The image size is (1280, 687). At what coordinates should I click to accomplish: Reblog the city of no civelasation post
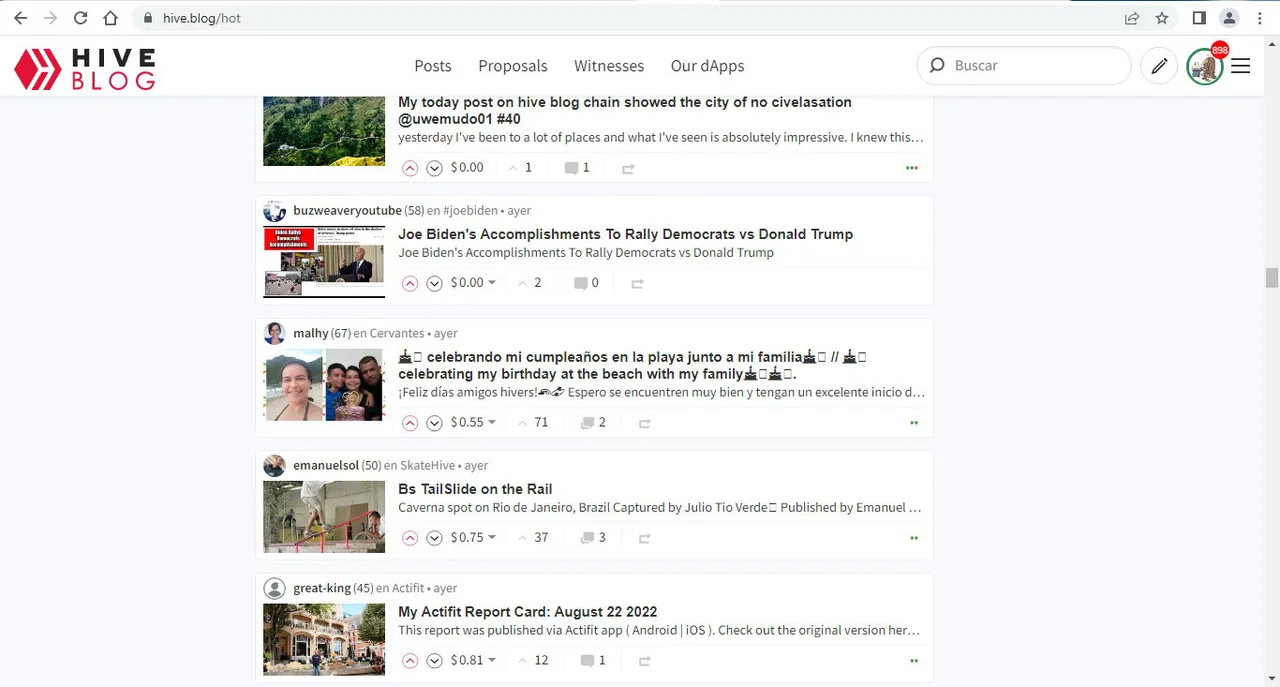(x=628, y=169)
